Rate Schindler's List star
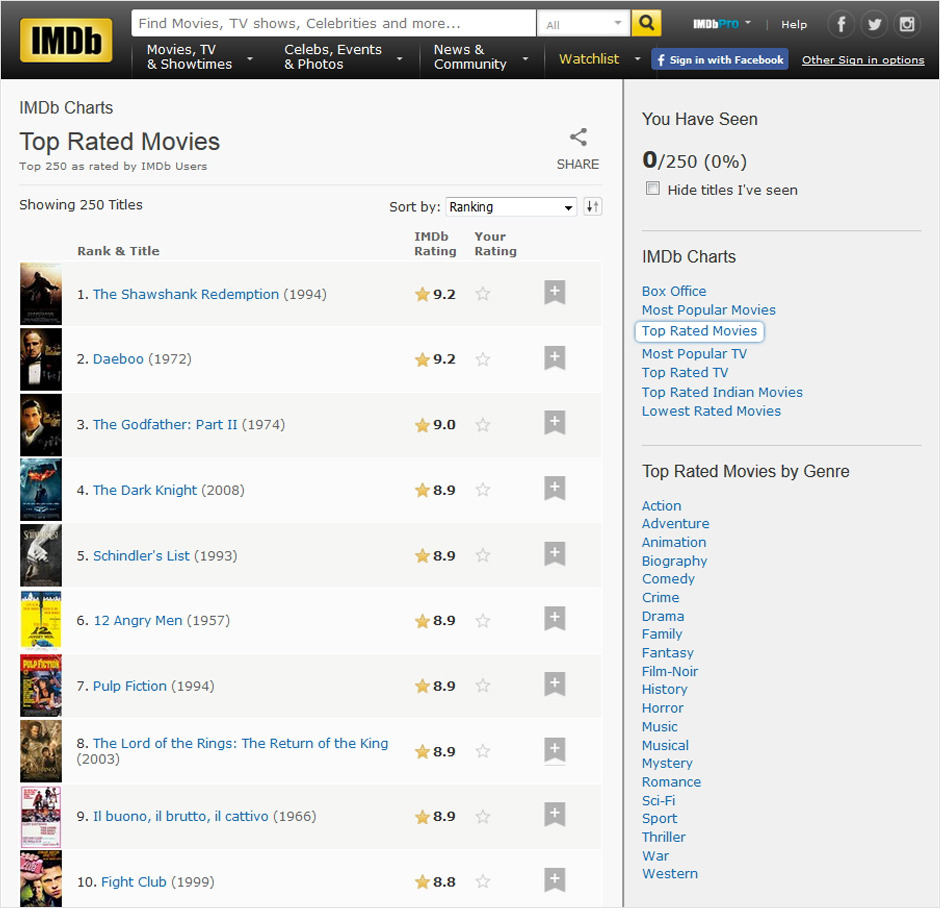The height and width of the screenshot is (908, 940). [483, 555]
